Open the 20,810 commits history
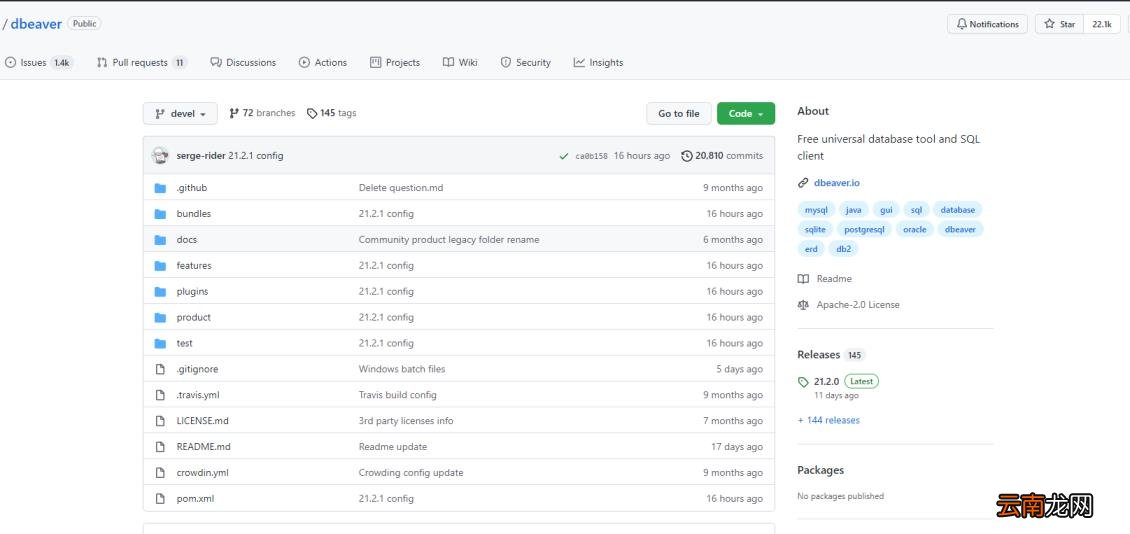This screenshot has width=1130, height=534. click(722, 156)
